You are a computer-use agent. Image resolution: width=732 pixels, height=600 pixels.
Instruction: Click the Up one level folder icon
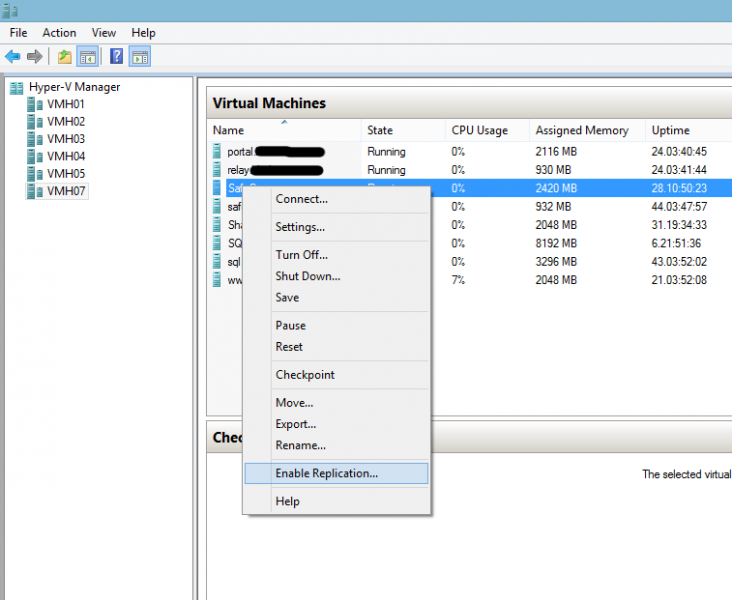(65, 56)
